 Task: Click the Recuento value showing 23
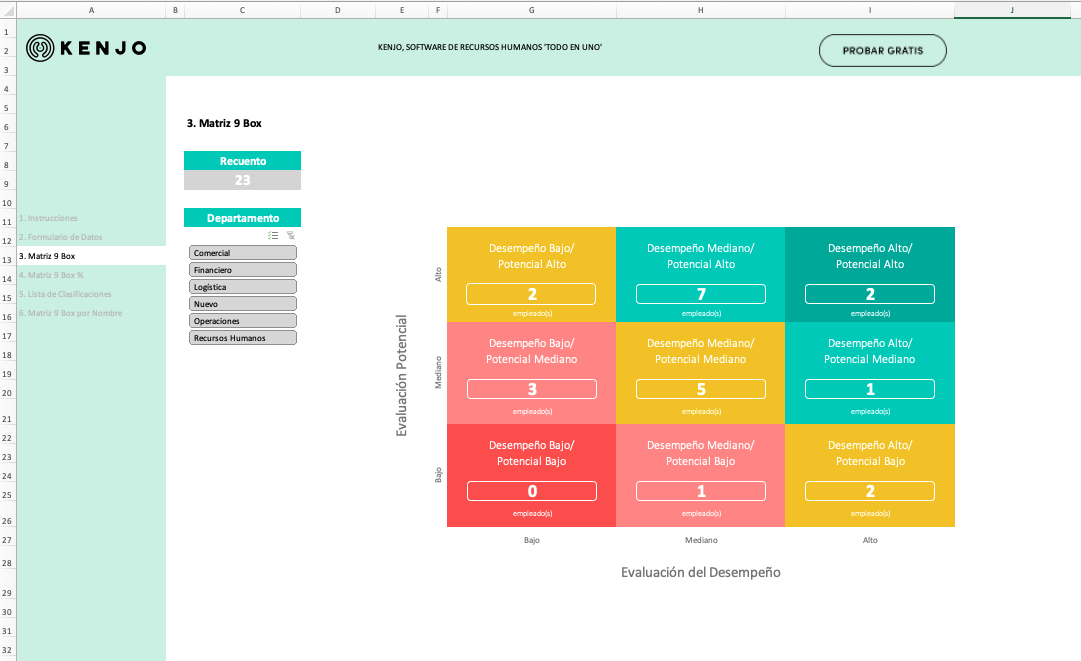tap(242, 180)
